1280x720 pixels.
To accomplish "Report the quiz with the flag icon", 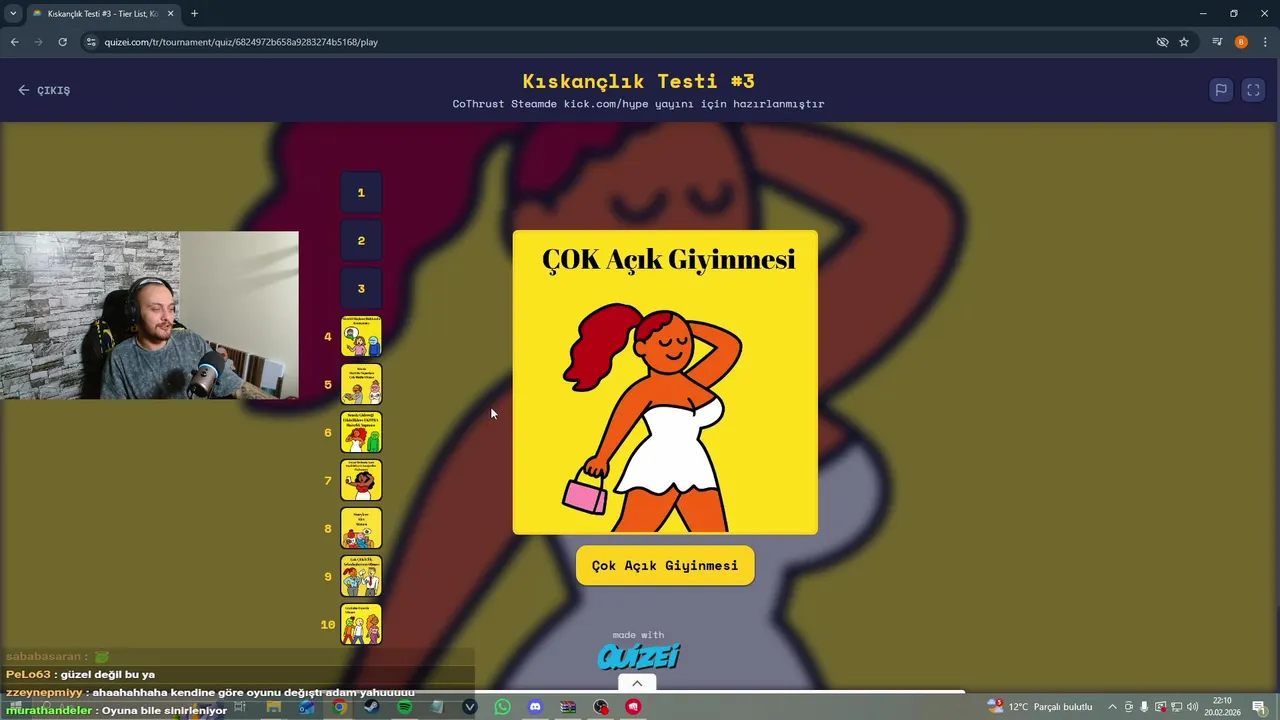I will click(x=1221, y=90).
